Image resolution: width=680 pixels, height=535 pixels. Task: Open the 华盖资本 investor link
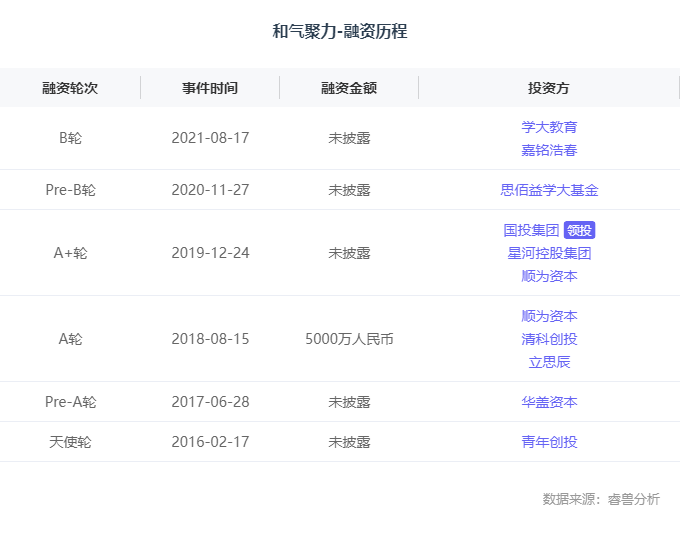[549, 402]
